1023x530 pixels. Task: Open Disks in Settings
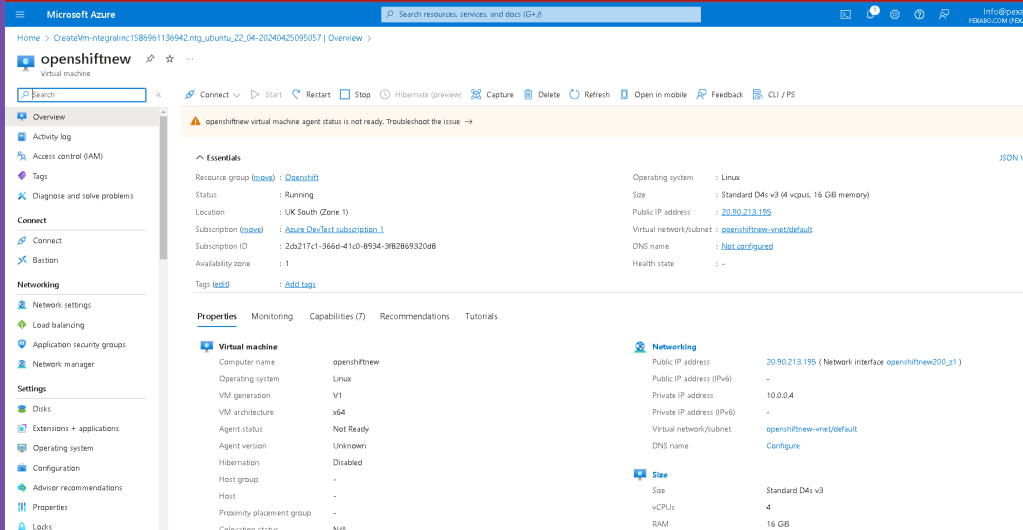(41, 409)
